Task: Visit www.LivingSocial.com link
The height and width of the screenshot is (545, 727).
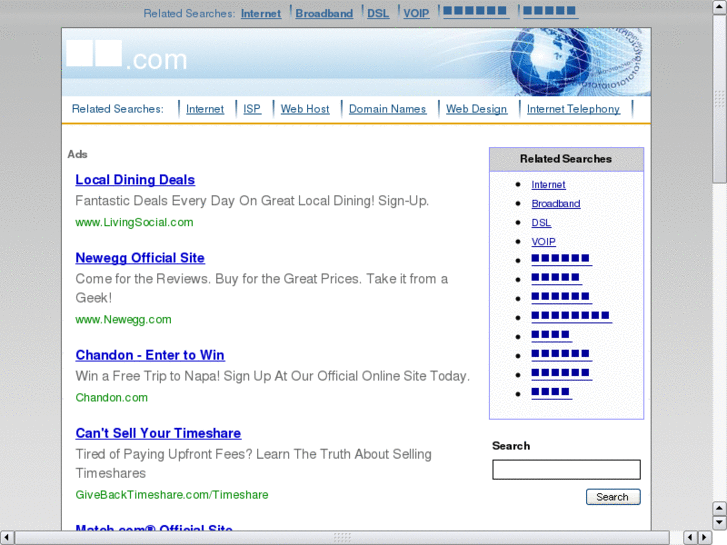Action: pos(134,222)
